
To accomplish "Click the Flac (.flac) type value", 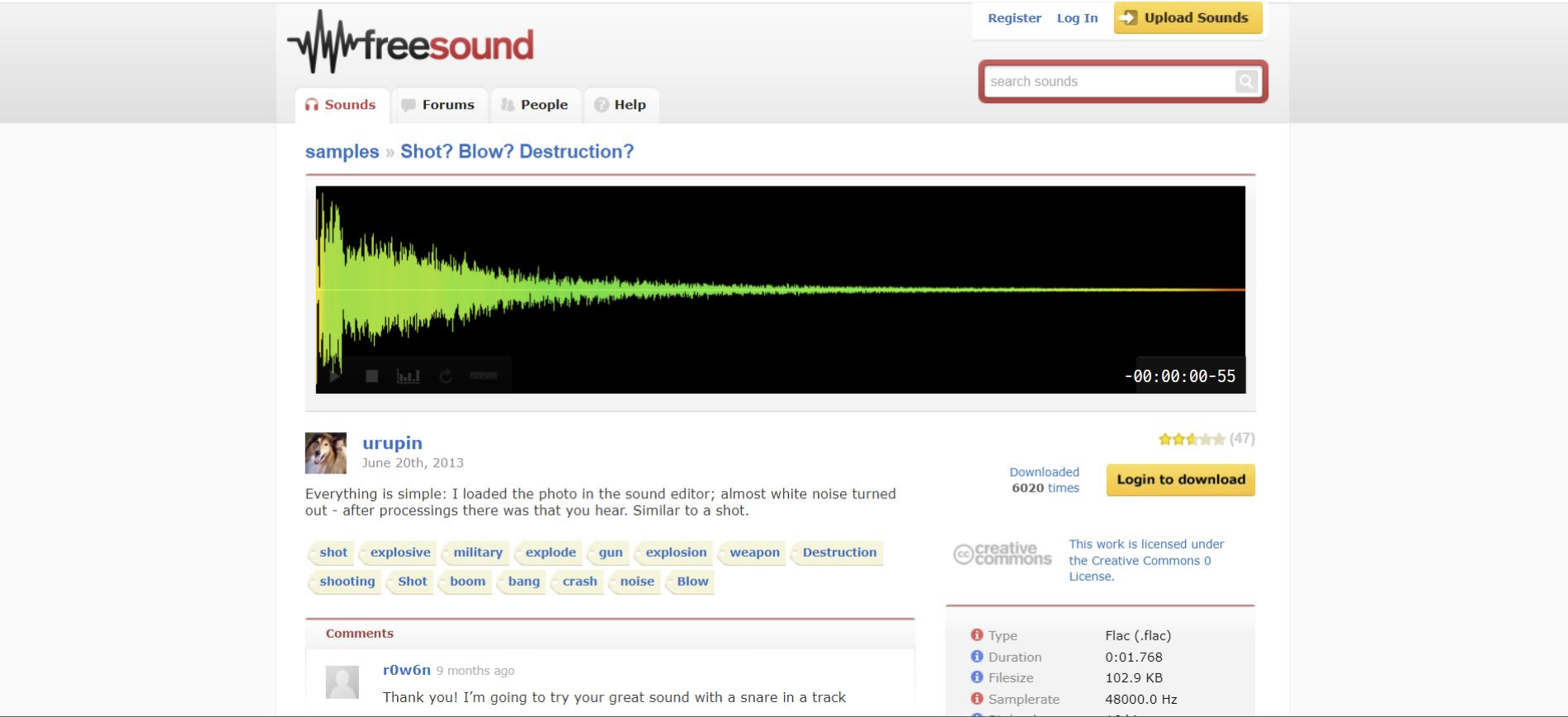I will pos(1138,635).
